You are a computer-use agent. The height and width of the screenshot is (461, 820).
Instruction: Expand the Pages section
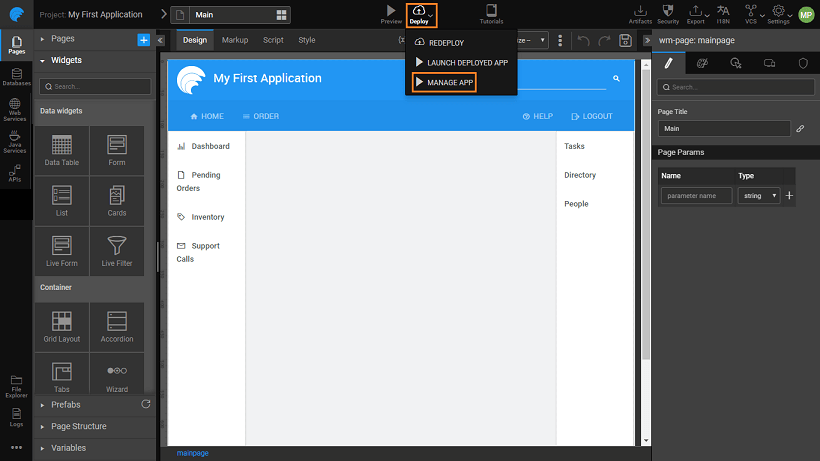click(x=62, y=39)
